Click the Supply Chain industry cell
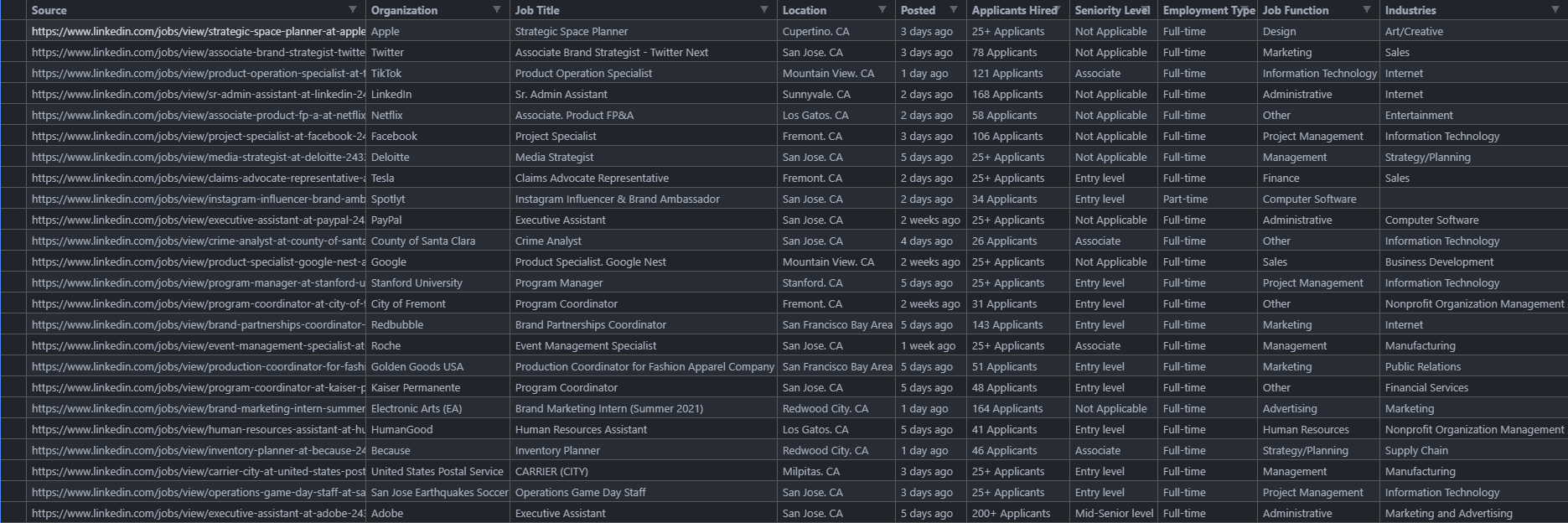 1473,450
